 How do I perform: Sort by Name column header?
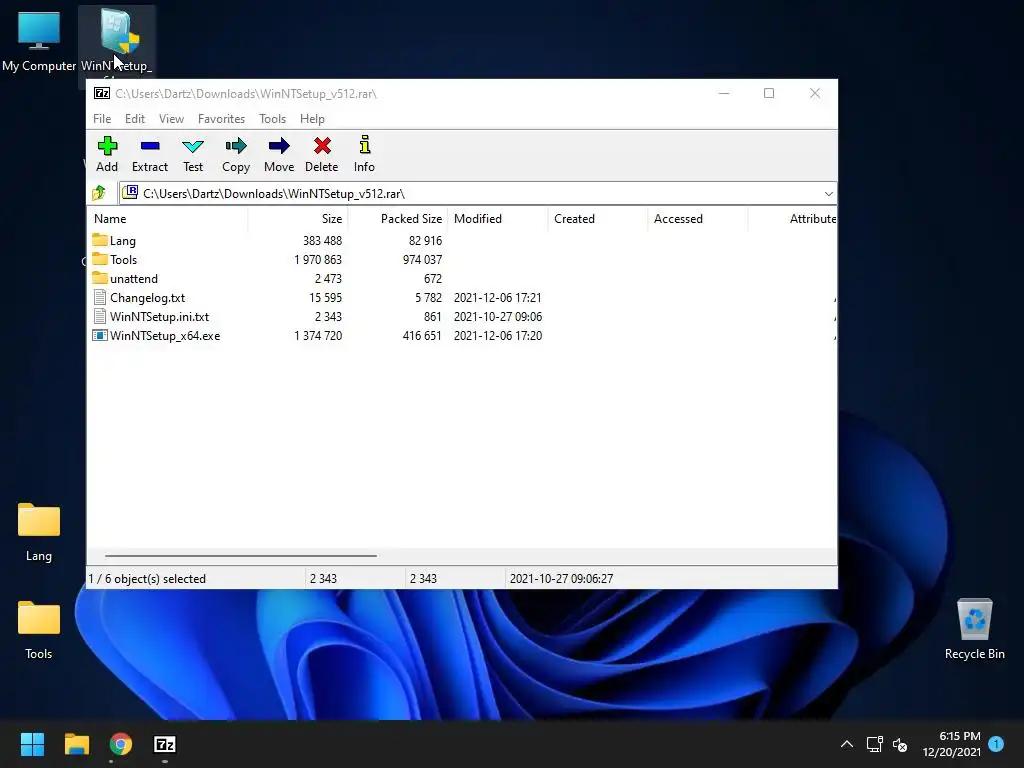[167, 219]
